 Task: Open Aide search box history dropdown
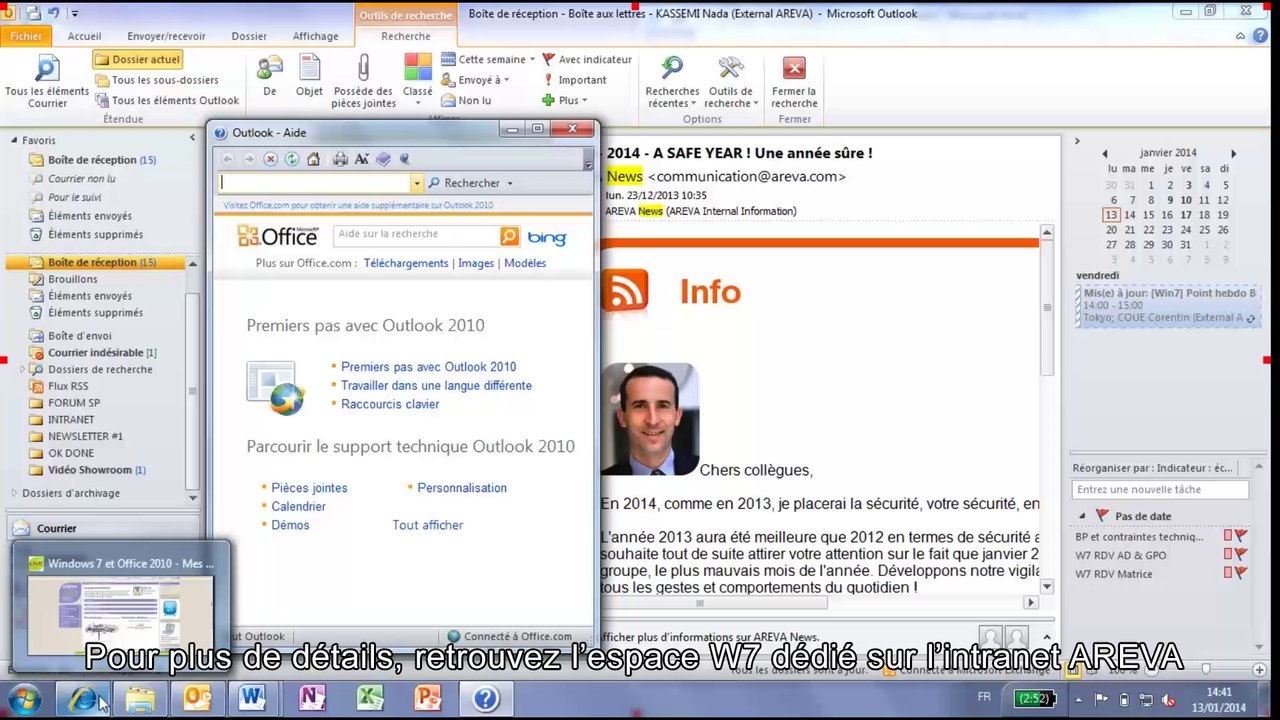[417, 183]
